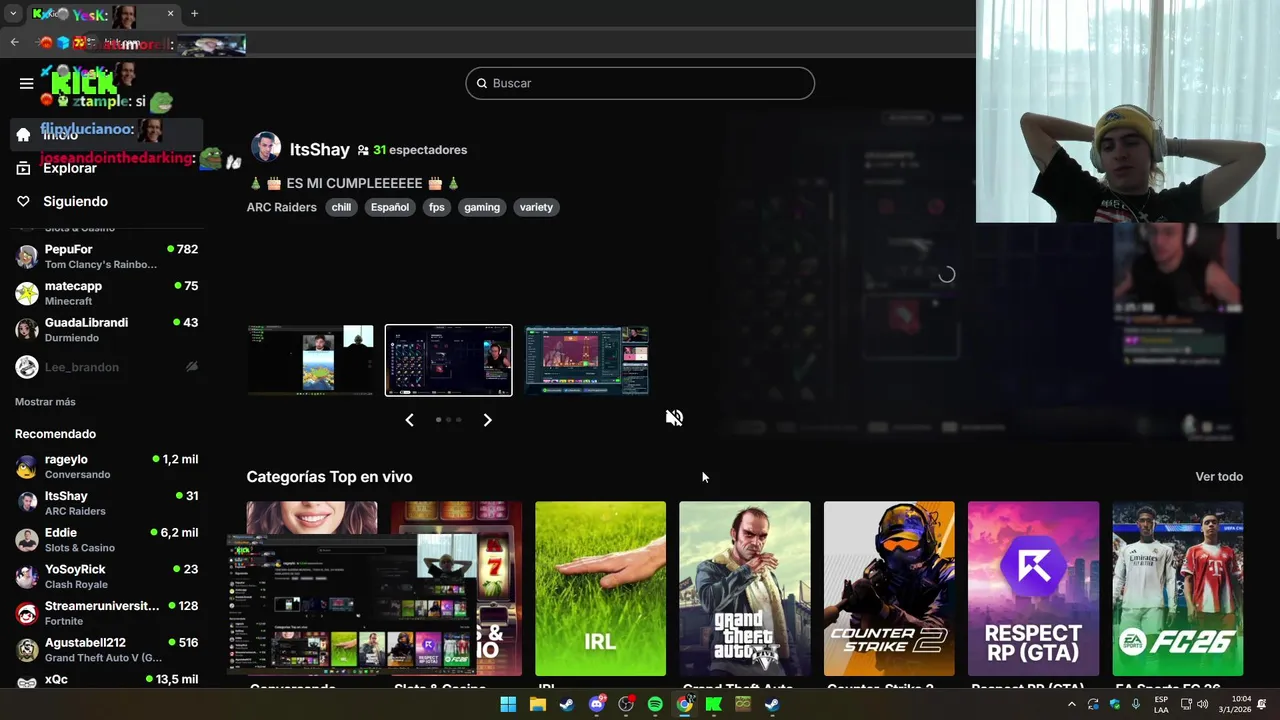
Task: Select the third carousel stream thumbnail
Action: (587, 360)
